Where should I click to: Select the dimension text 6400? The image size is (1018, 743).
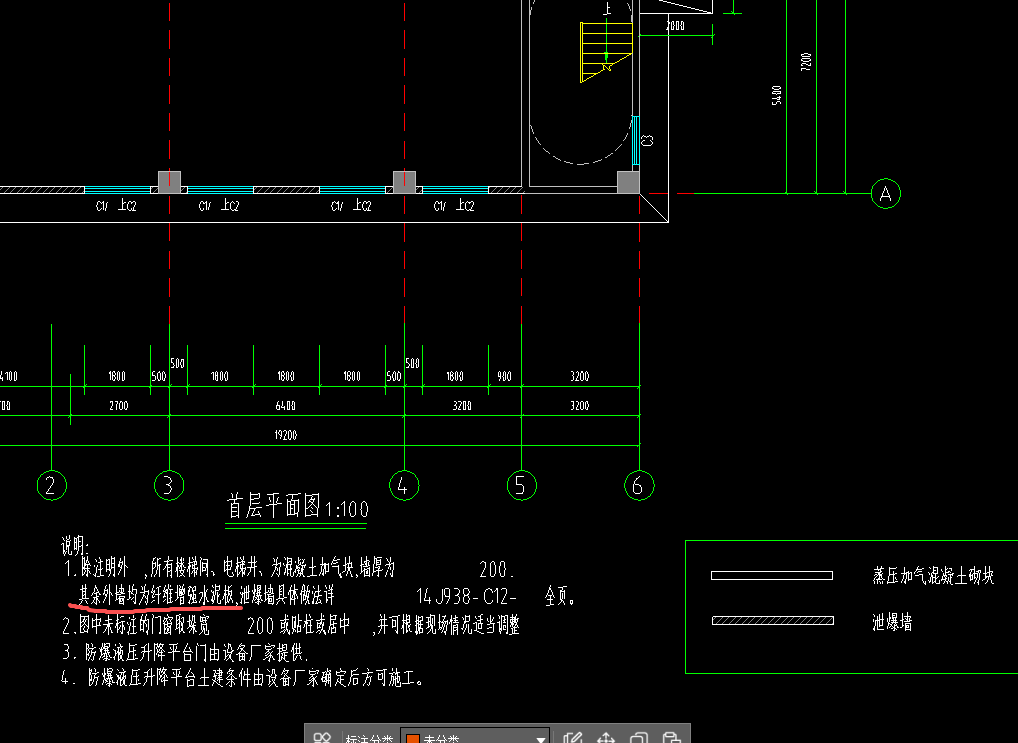coord(286,406)
